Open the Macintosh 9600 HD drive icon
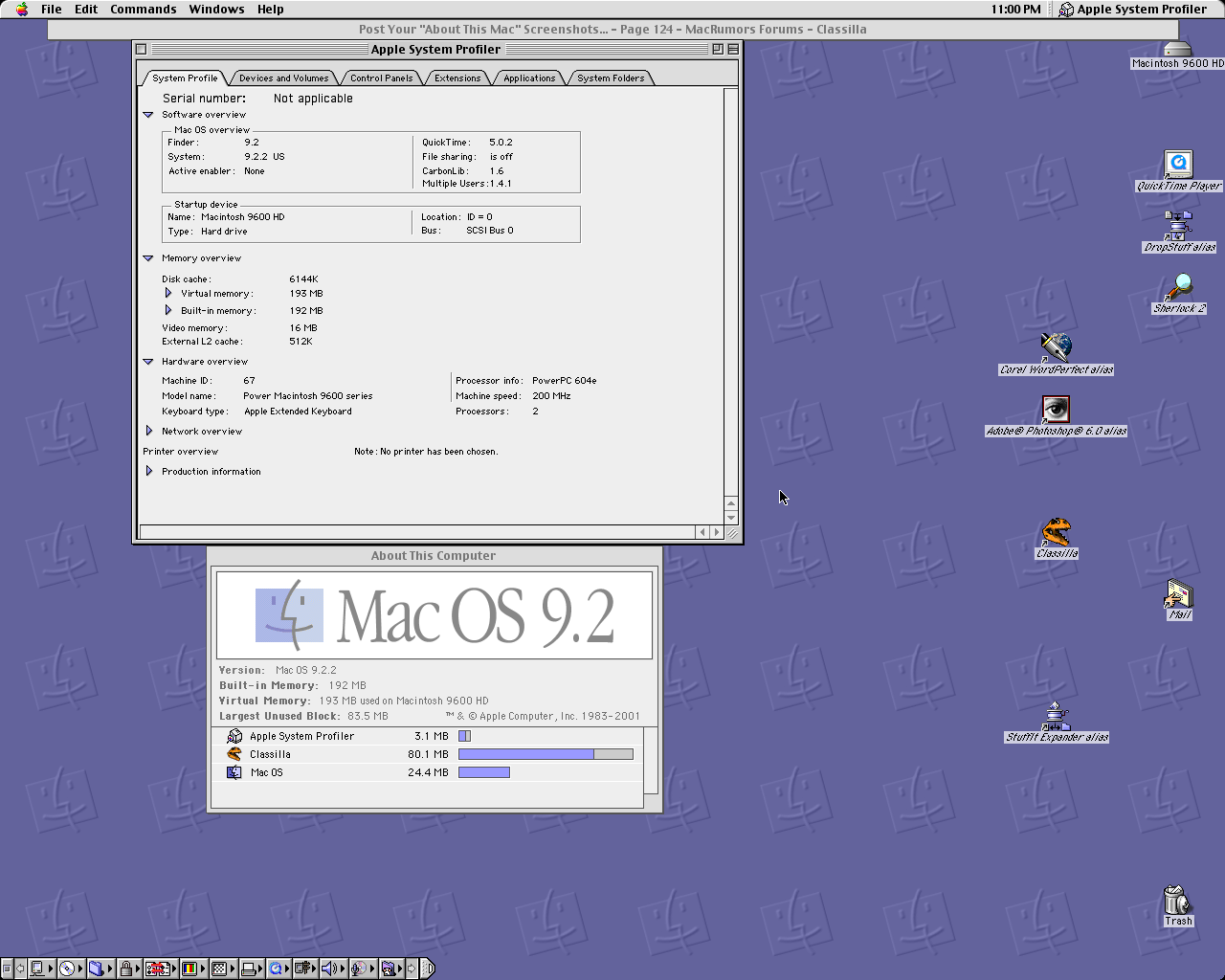 1177,50
